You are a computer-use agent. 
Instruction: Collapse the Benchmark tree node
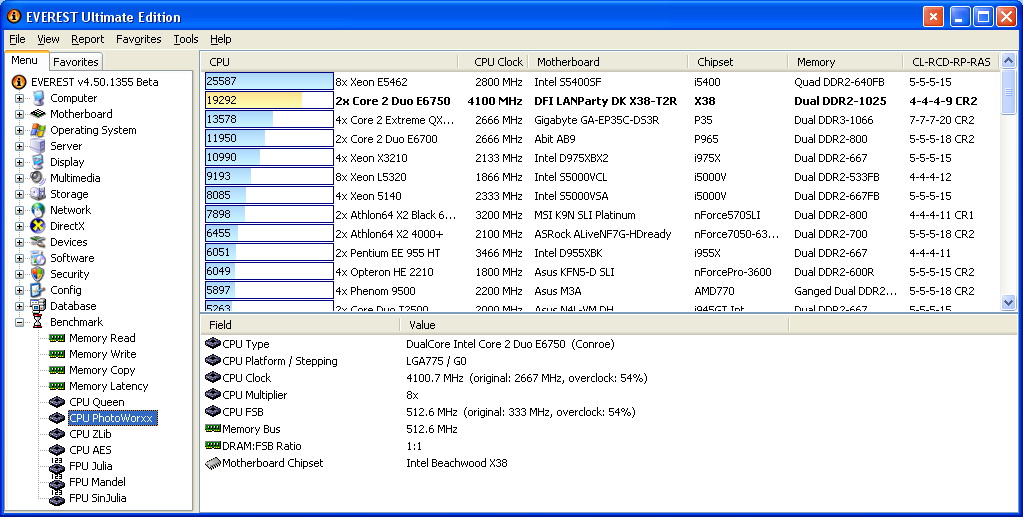tap(20, 322)
